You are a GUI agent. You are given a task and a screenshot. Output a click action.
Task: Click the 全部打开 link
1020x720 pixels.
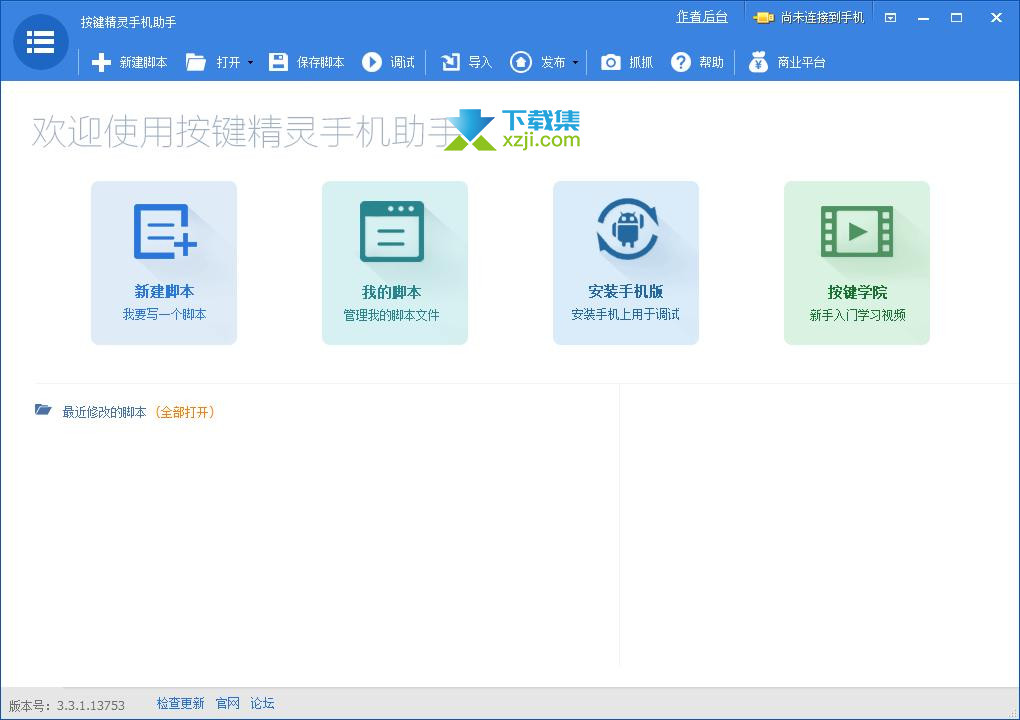click(185, 412)
